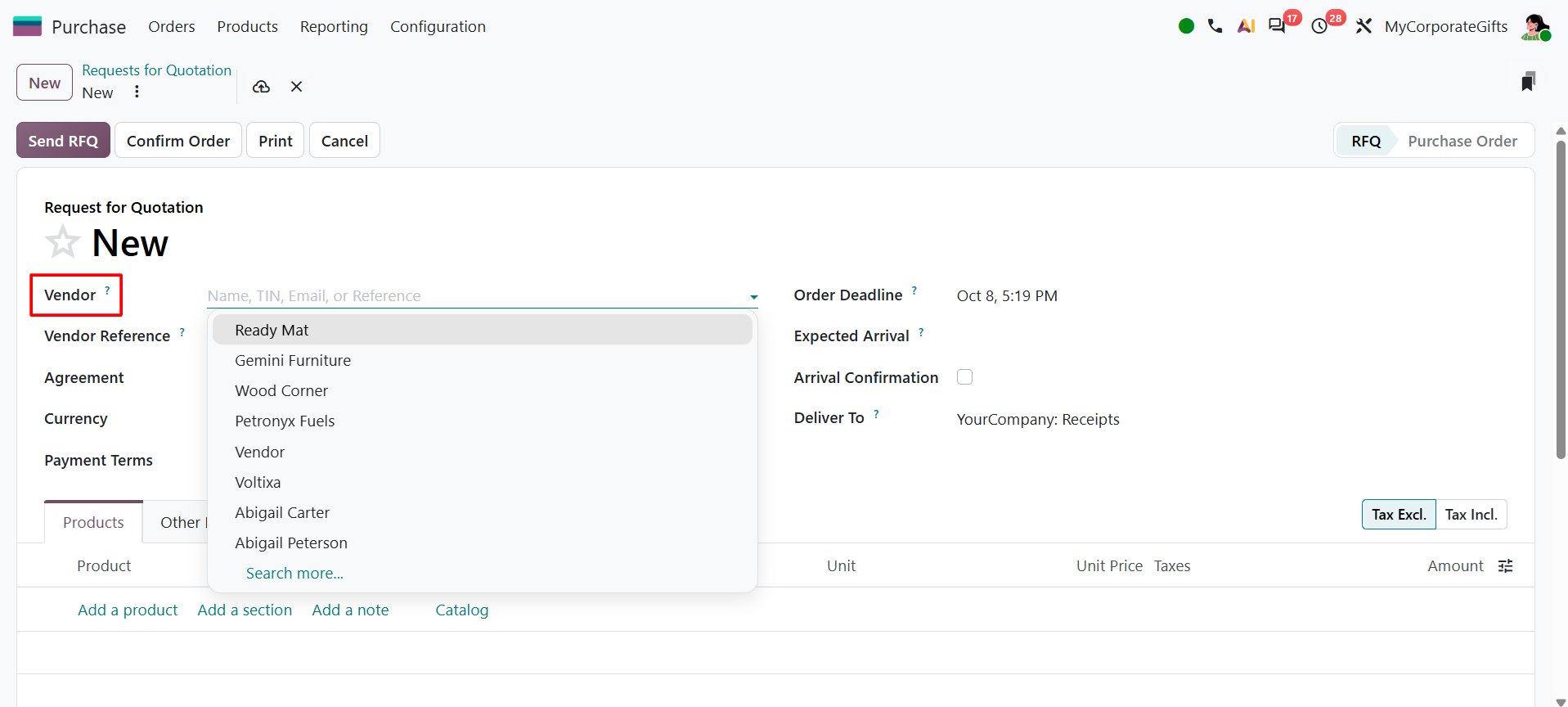1568x707 pixels.
Task: Select Petronyx Fuels in the vendor list
Action: (482, 421)
